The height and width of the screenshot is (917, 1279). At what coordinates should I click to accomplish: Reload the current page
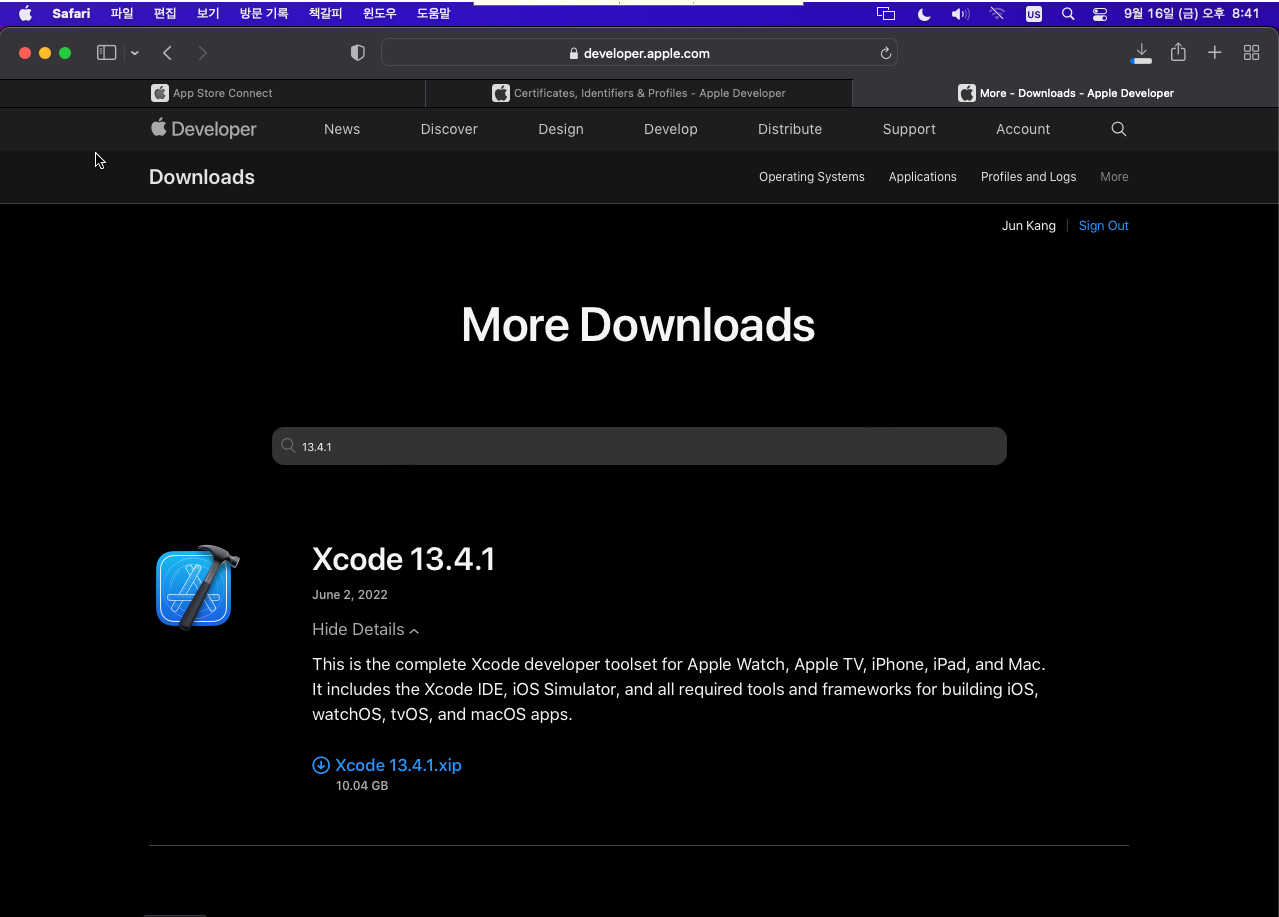tap(885, 54)
